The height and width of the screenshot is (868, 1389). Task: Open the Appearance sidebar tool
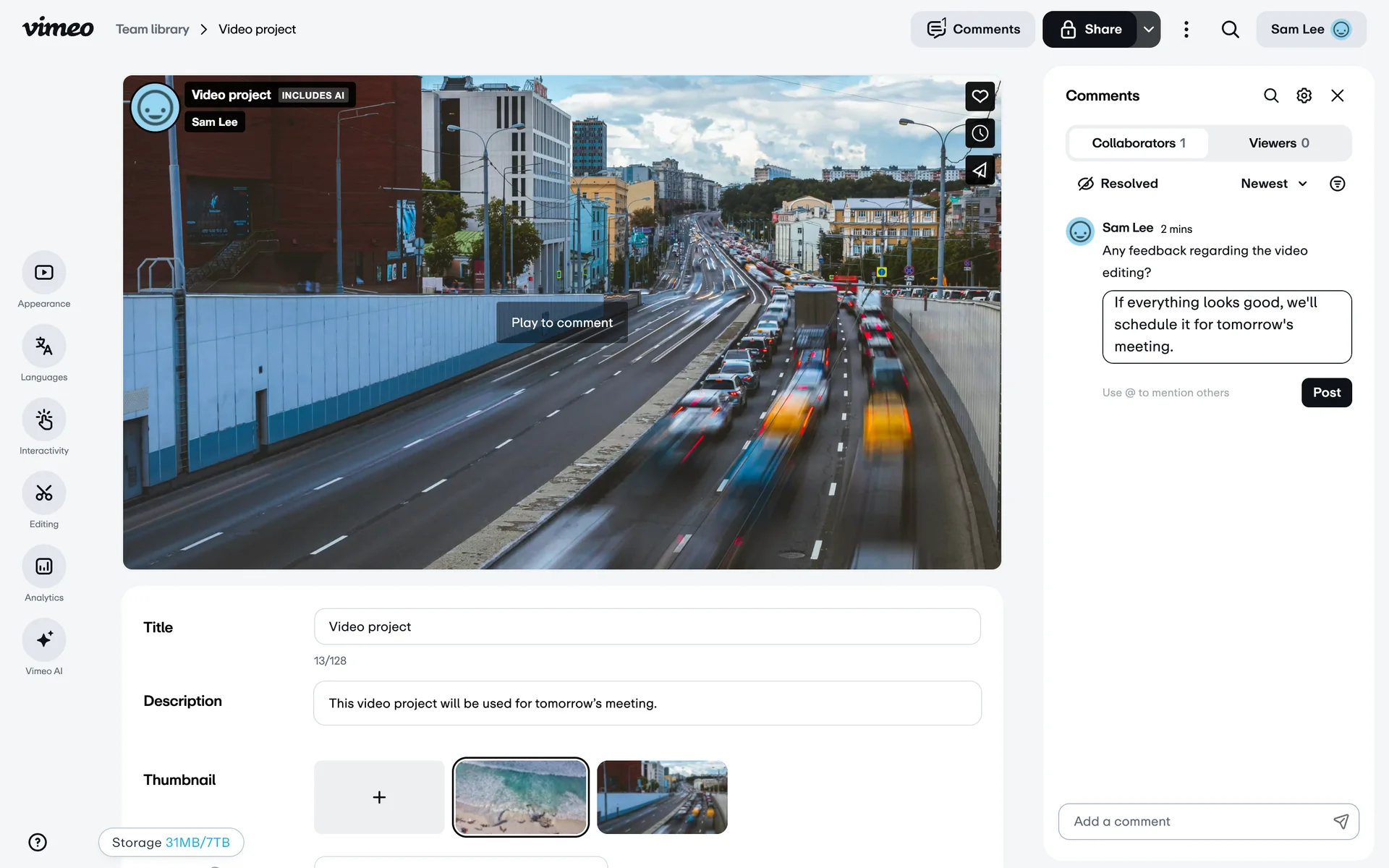pyautogui.click(x=44, y=273)
